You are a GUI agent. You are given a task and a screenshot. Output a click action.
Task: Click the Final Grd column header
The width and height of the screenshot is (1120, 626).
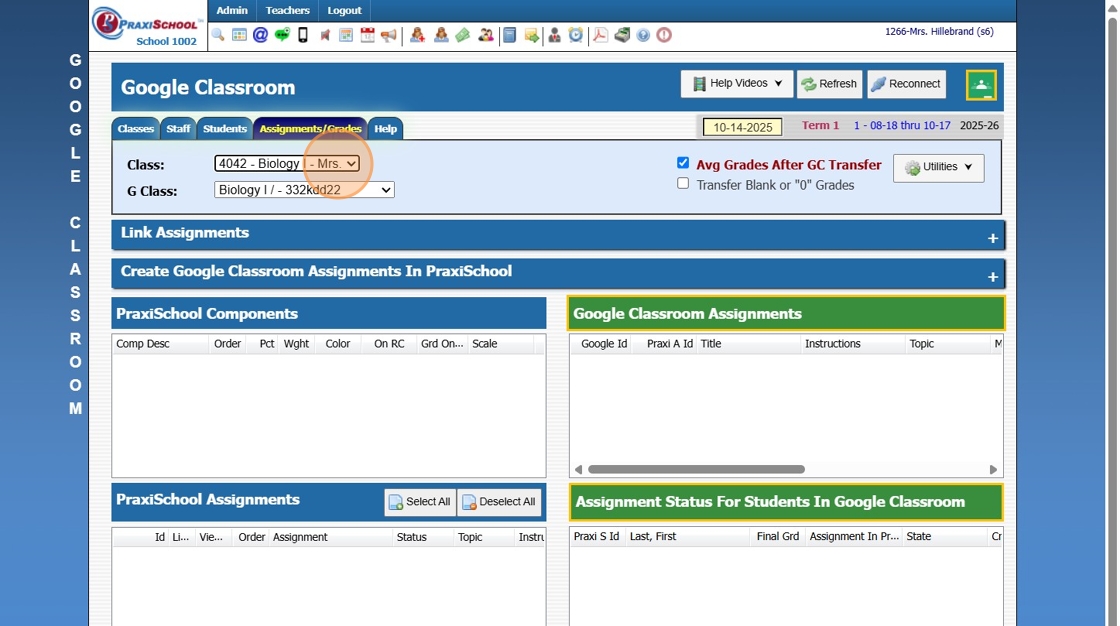778,537
